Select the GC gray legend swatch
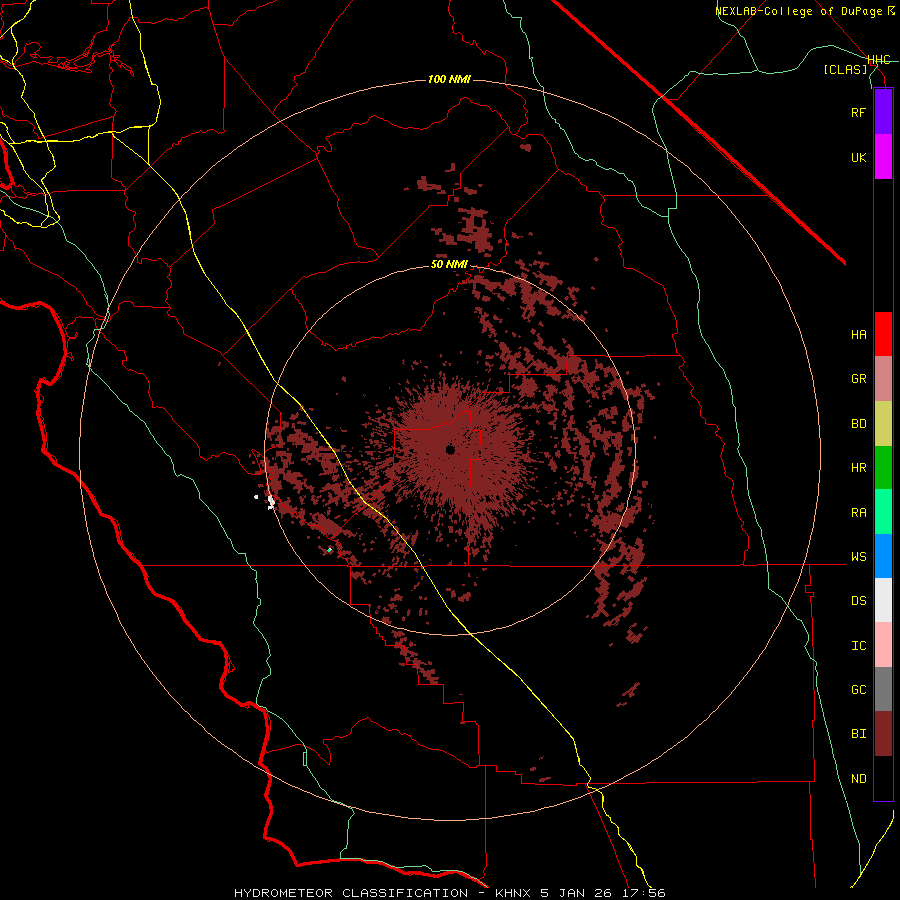 point(883,689)
